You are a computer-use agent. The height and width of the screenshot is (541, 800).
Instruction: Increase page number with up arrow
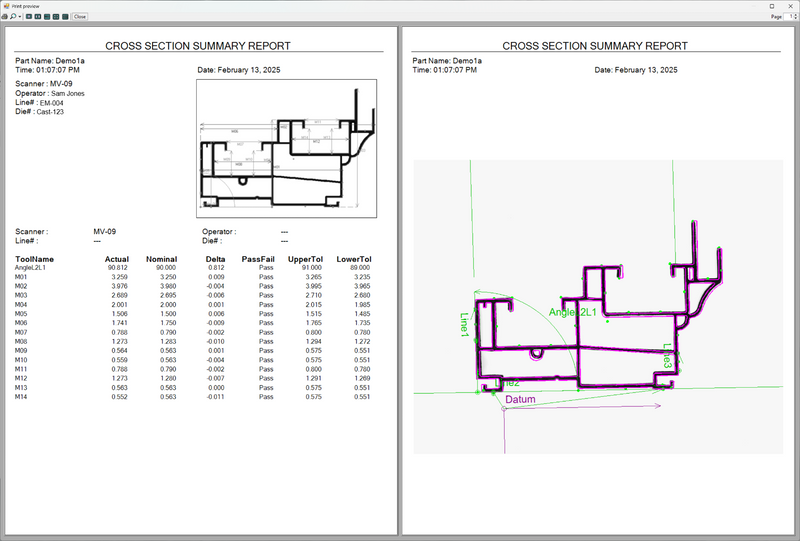[x=796, y=15]
